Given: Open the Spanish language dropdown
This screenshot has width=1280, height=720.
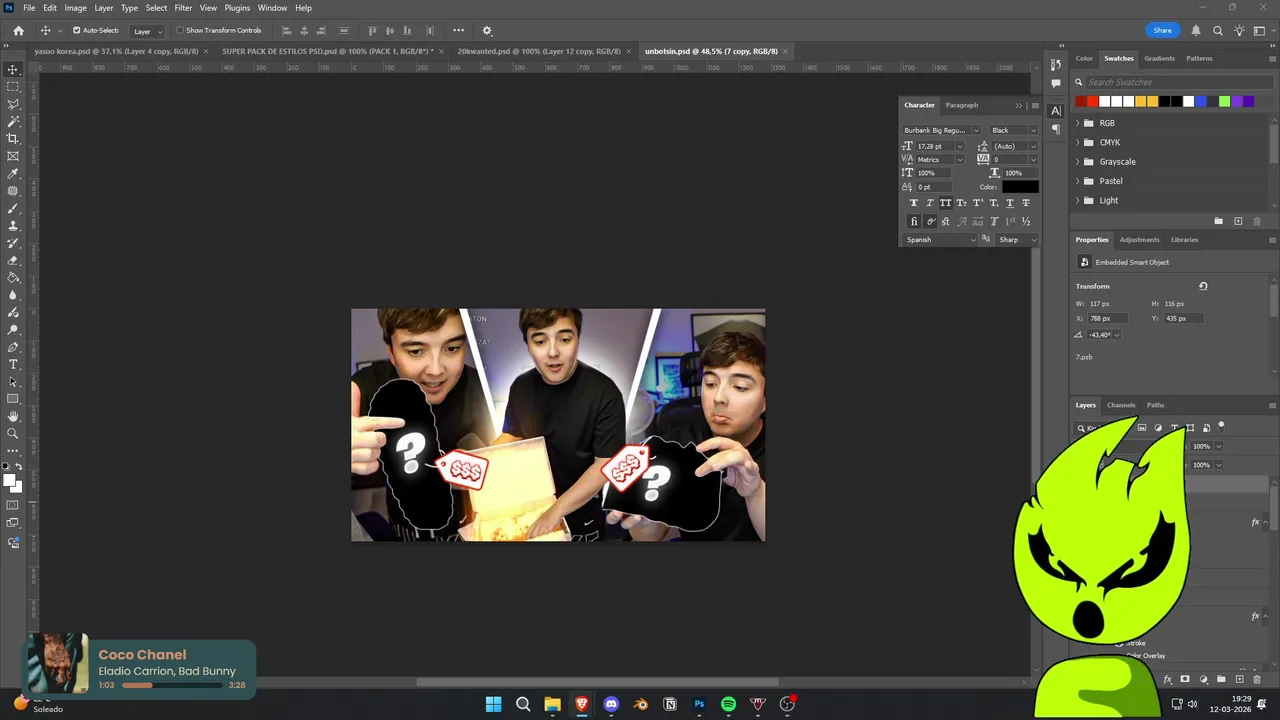Looking at the screenshot, I should [x=940, y=240].
